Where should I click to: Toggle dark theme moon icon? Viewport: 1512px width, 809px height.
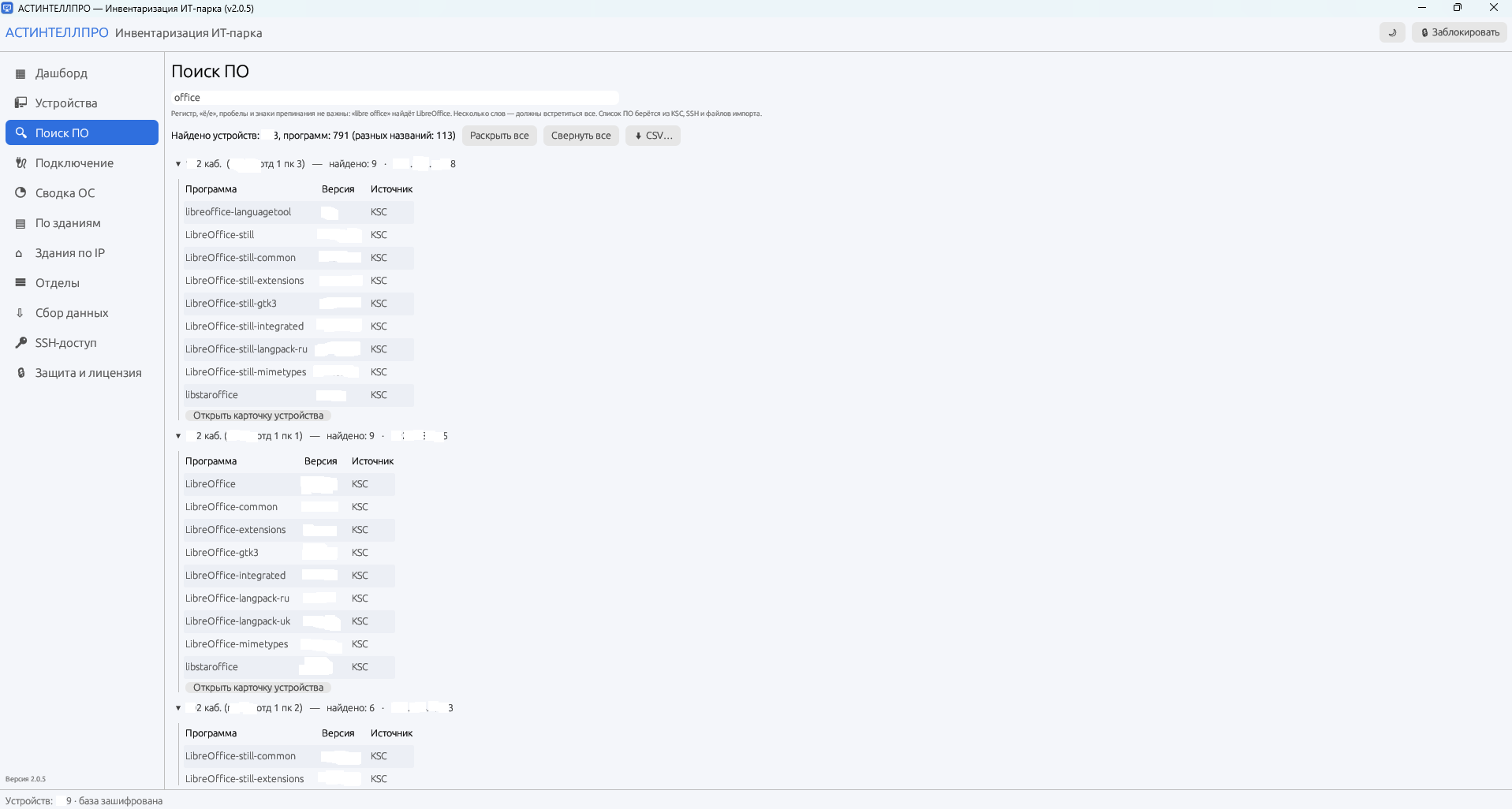coord(1392,32)
